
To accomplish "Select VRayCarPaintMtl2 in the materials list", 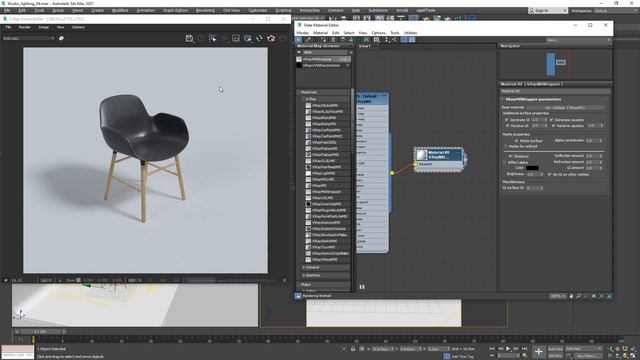I will [x=327, y=136].
